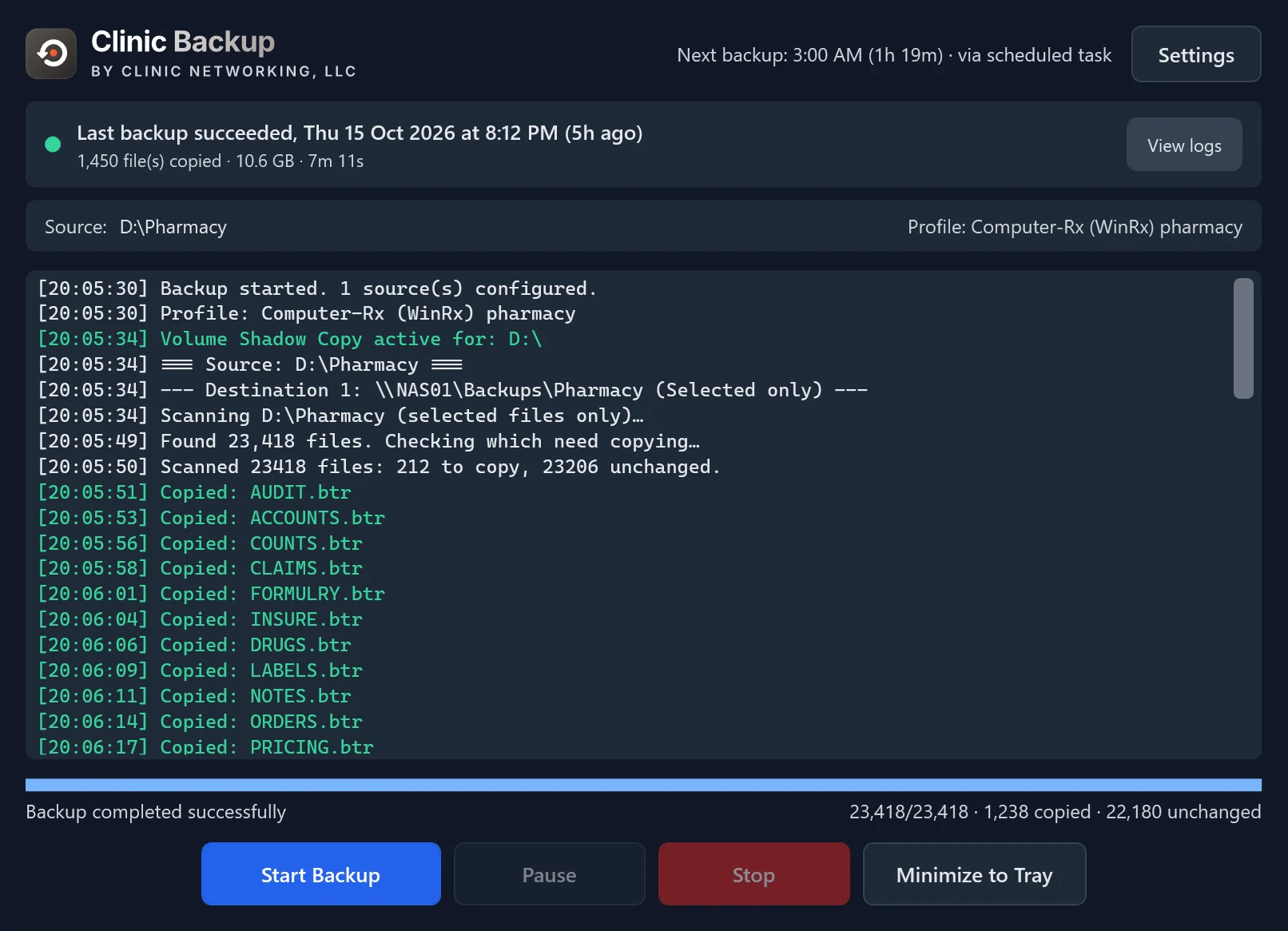Click '23,418/23,418 · 1,238 copied' counter text
This screenshot has height=931, width=1288.
[1055, 812]
